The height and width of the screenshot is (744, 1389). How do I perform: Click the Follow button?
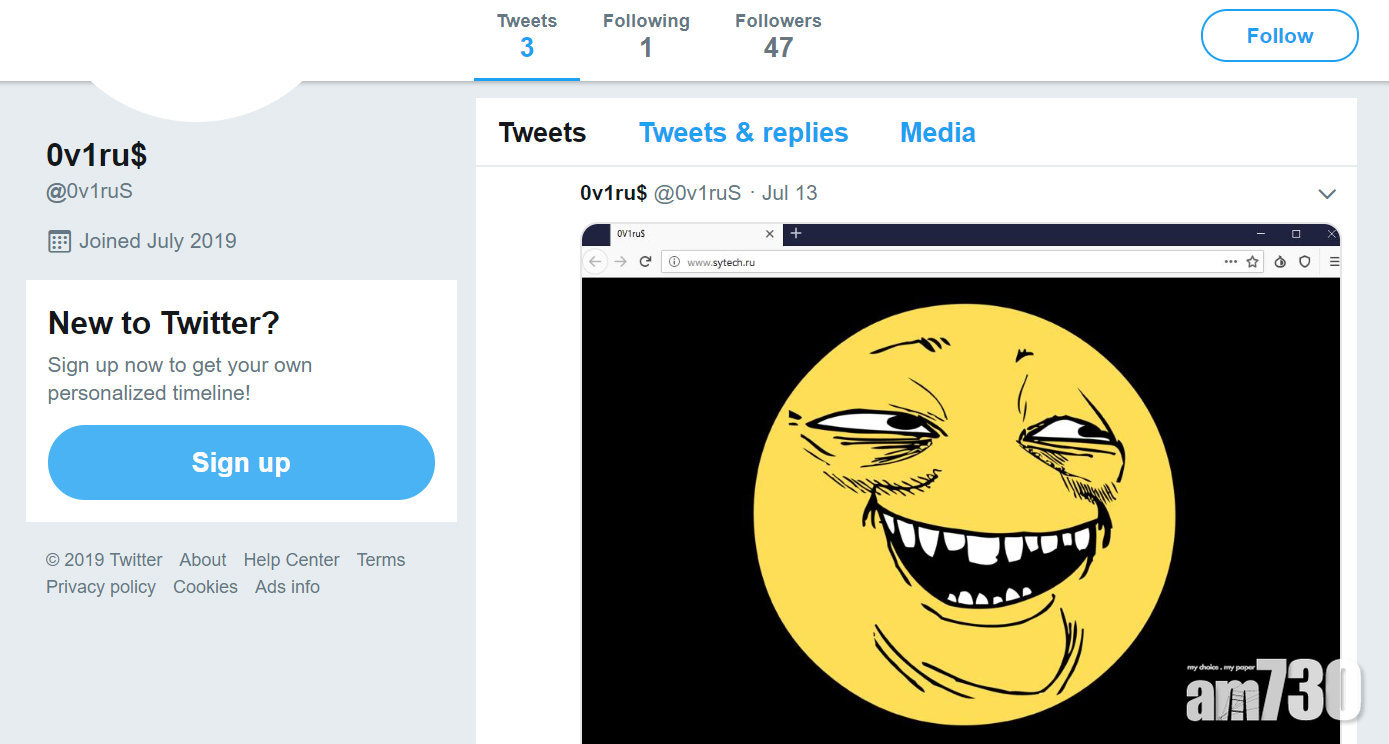[x=1279, y=36]
